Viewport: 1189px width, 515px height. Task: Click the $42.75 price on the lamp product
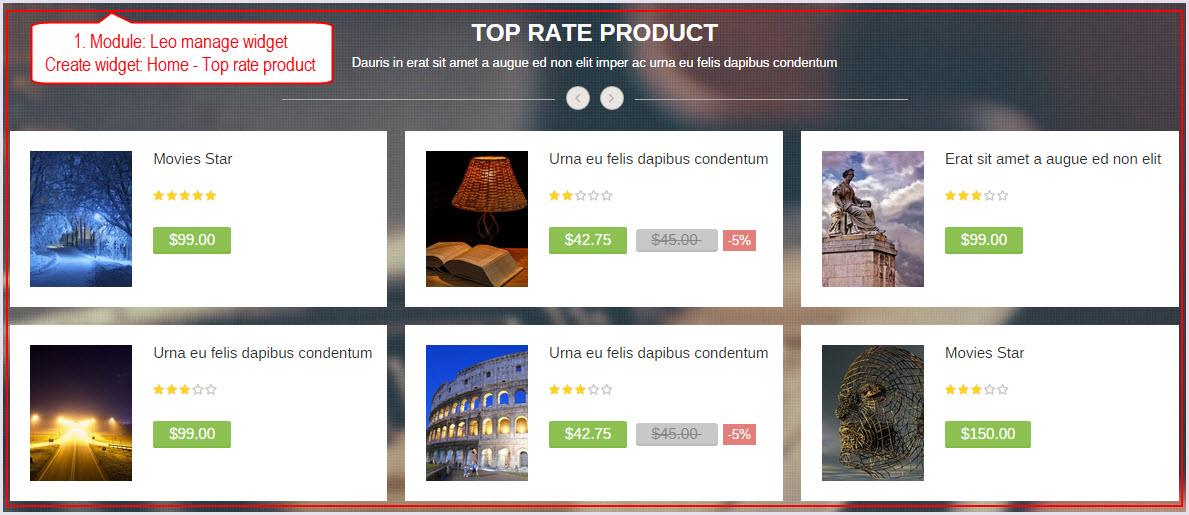[x=588, y=240]
